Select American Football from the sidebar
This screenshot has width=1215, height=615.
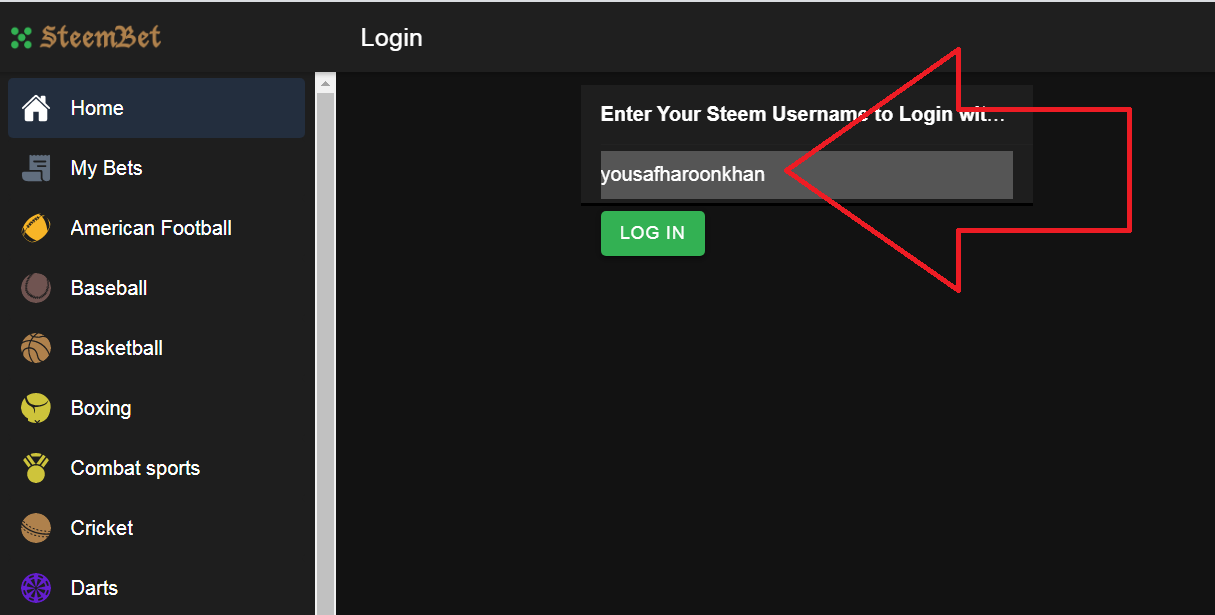click(156, 228)
